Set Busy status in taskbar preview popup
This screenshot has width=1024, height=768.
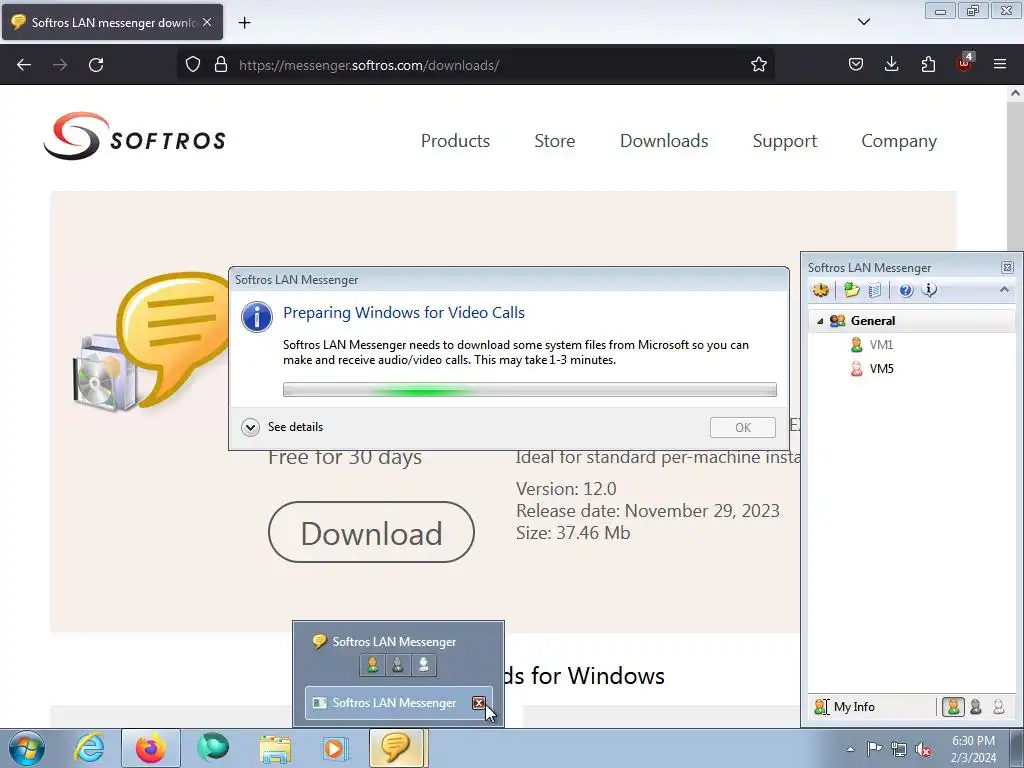tap(398, 665)
